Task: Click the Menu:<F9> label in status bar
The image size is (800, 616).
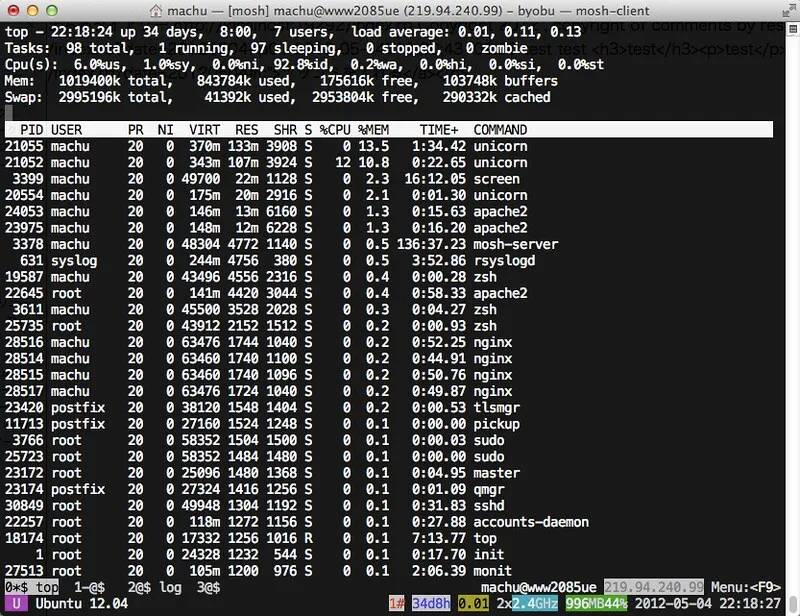Action: (x=745, y=587)
